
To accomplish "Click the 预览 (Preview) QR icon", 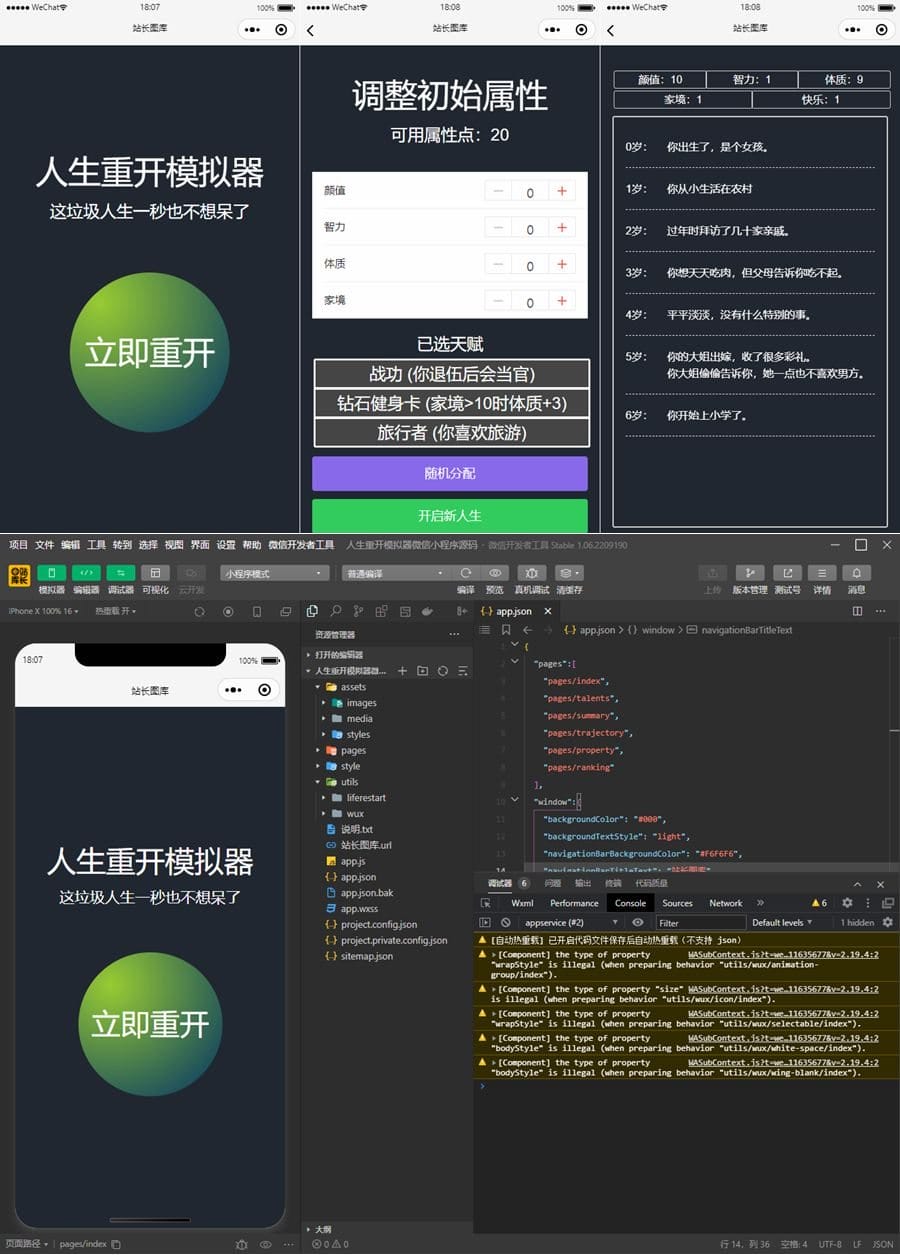I will (496, 572).
